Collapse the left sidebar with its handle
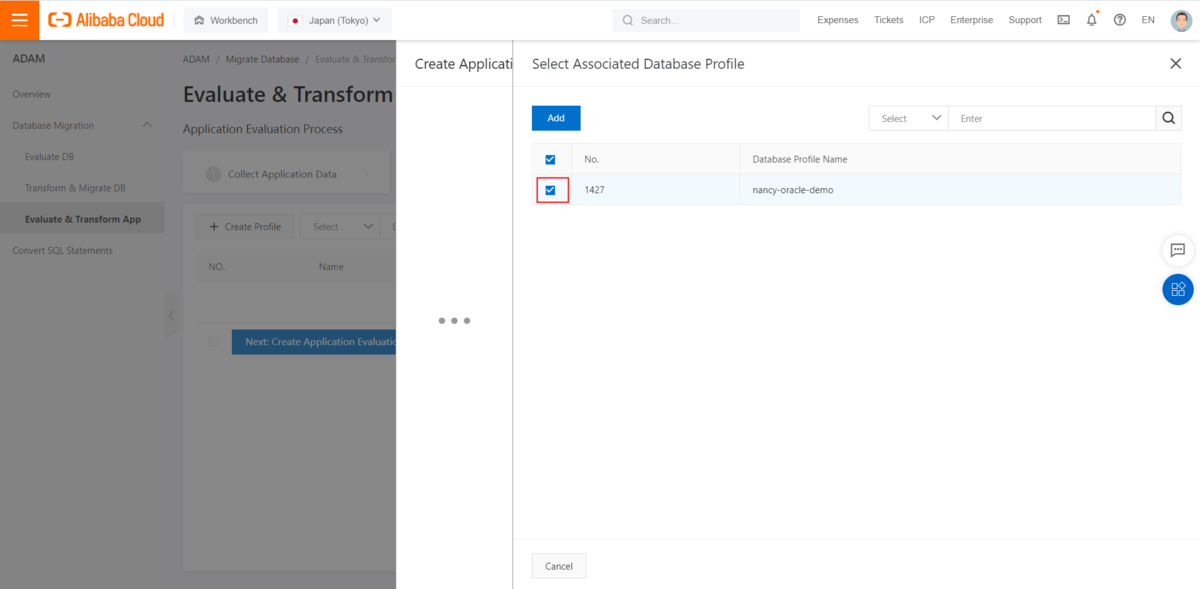Screen dimensions: 1200x589 pos(170,315)
